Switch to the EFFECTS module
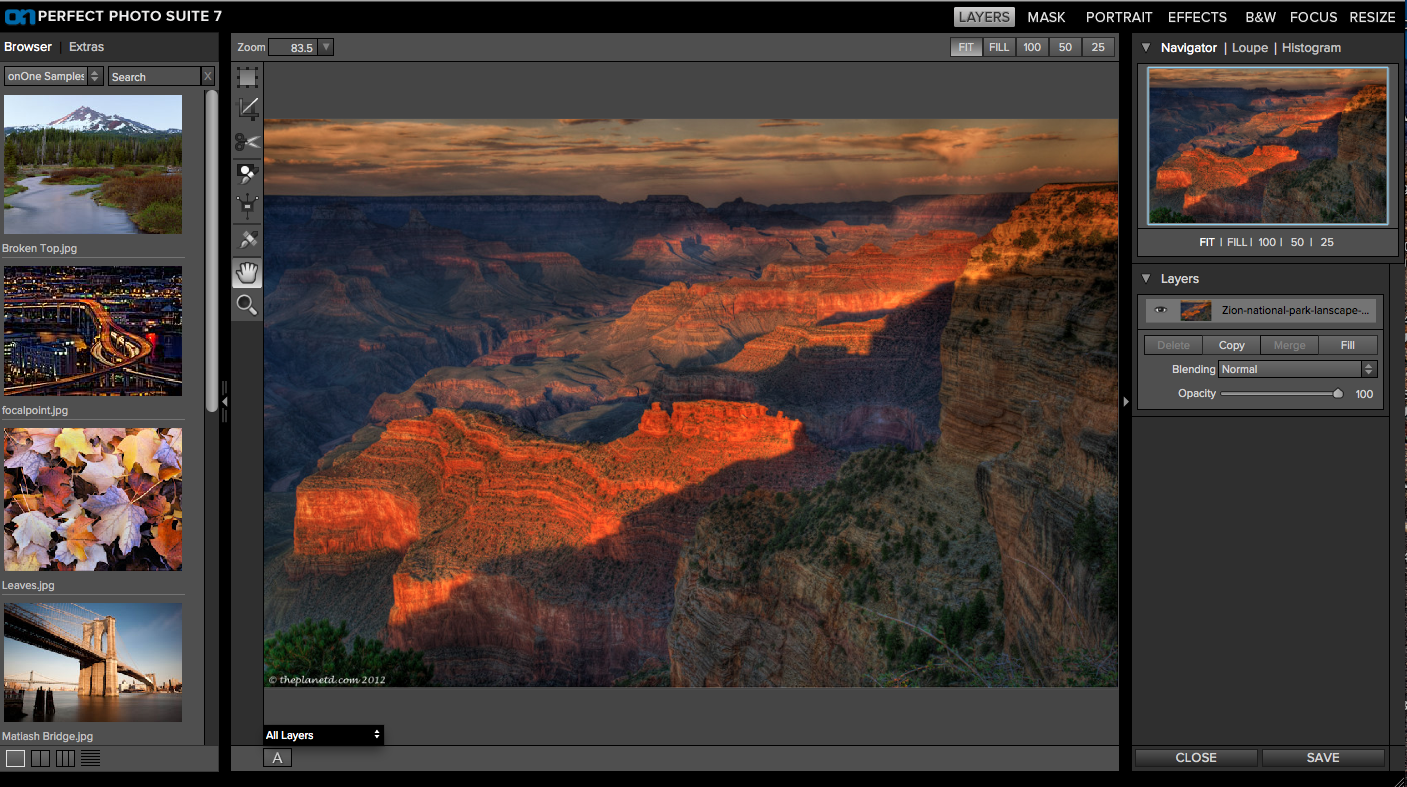Screen dimensions: 1407x787 click(1197, 16)
